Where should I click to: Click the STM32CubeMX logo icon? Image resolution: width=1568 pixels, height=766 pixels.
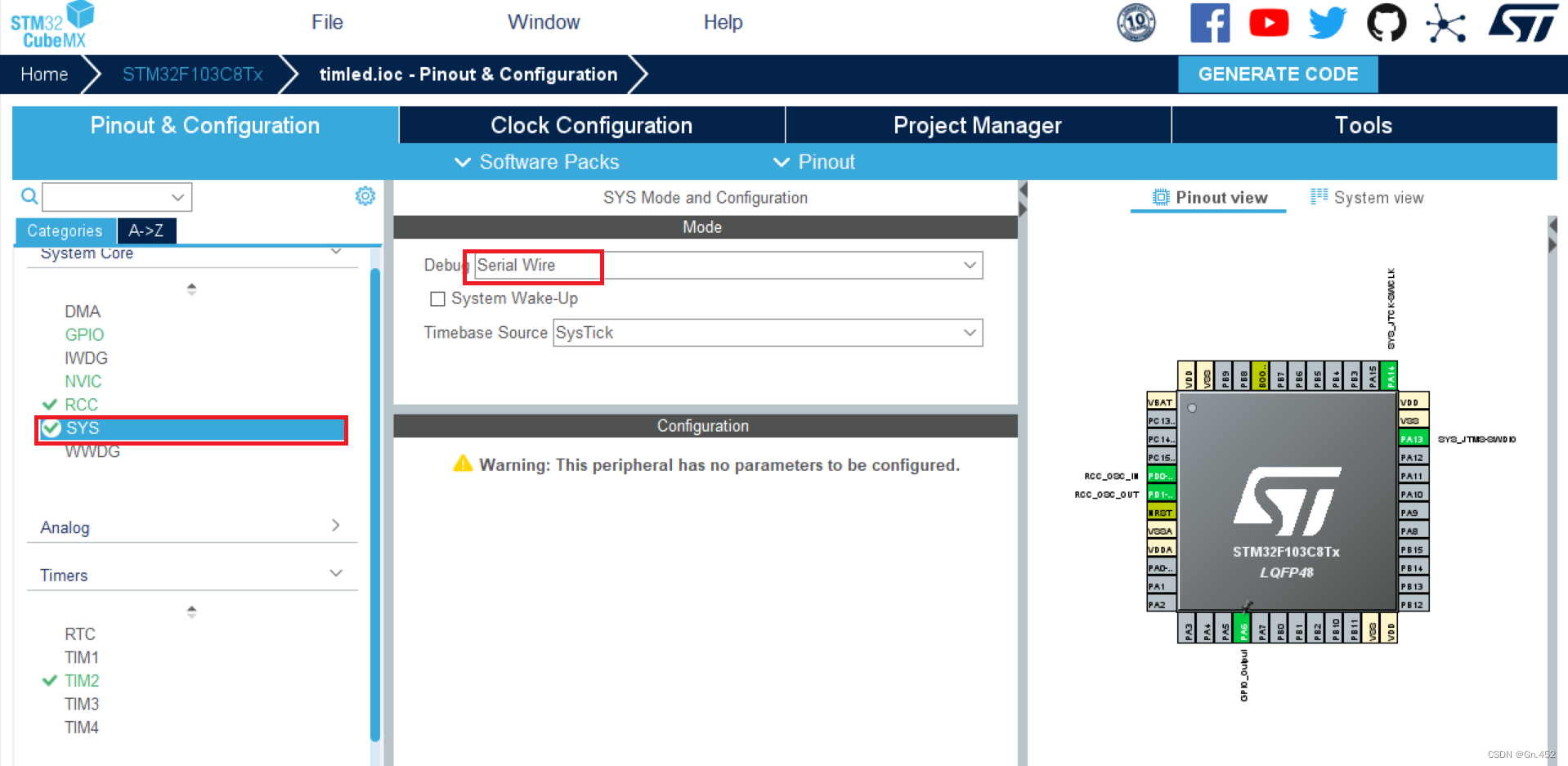coord(52,25)
